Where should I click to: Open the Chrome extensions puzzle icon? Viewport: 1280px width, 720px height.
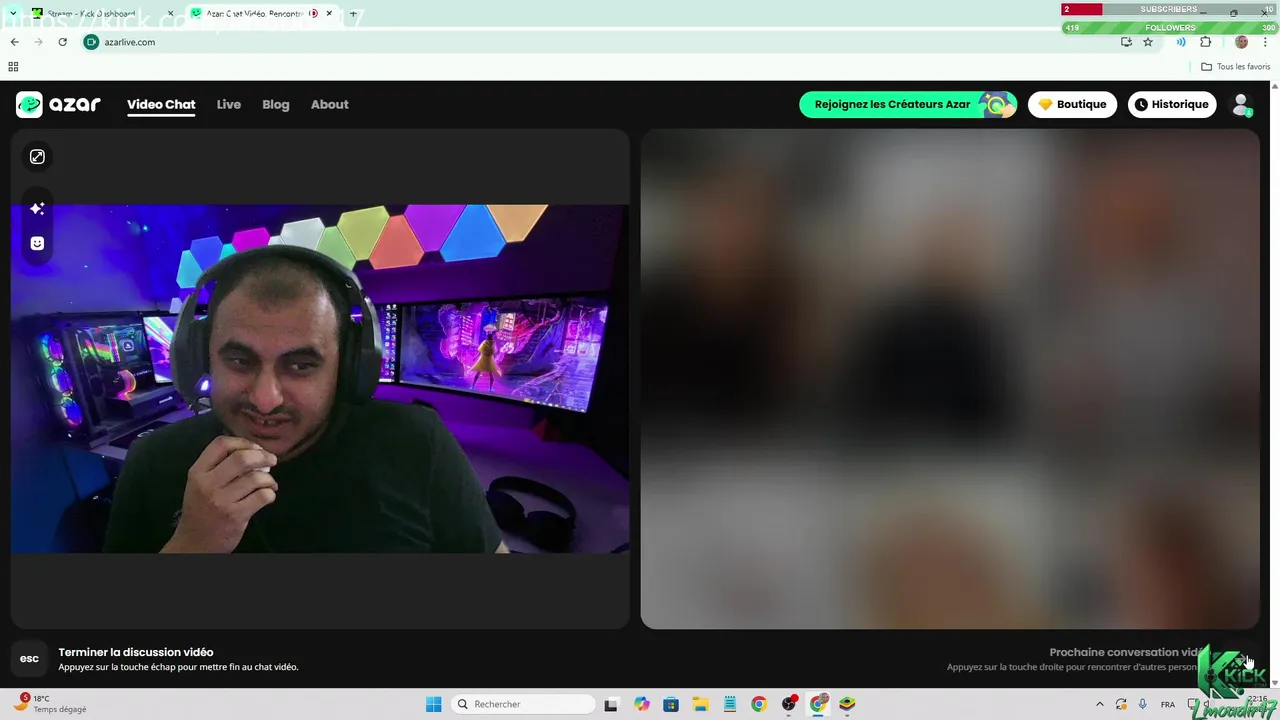1205,42
